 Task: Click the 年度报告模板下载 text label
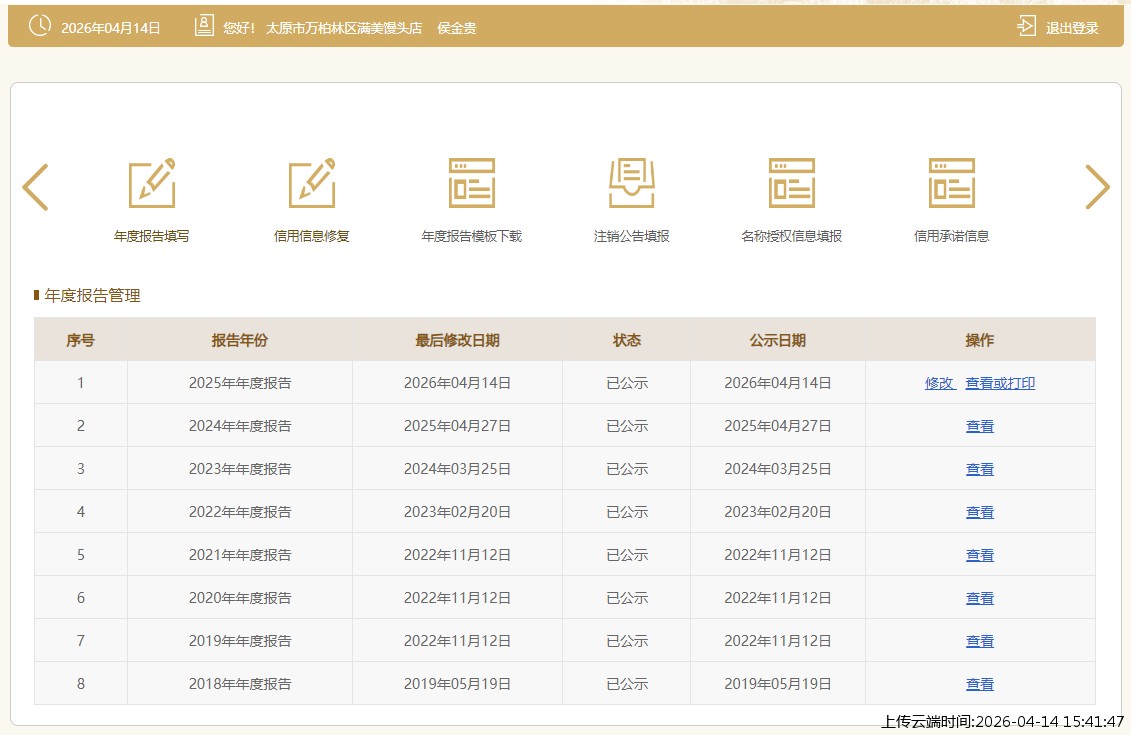tap(472, 237)
